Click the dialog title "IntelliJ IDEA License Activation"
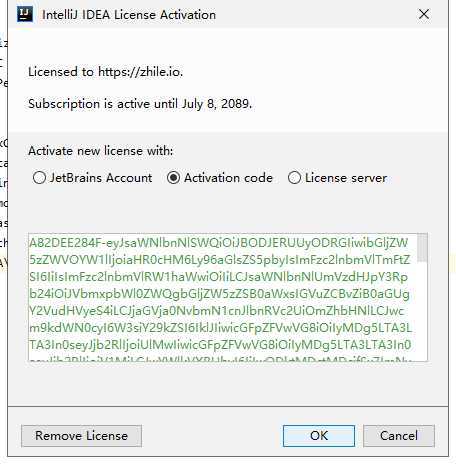456x464 pixels. 129,15
